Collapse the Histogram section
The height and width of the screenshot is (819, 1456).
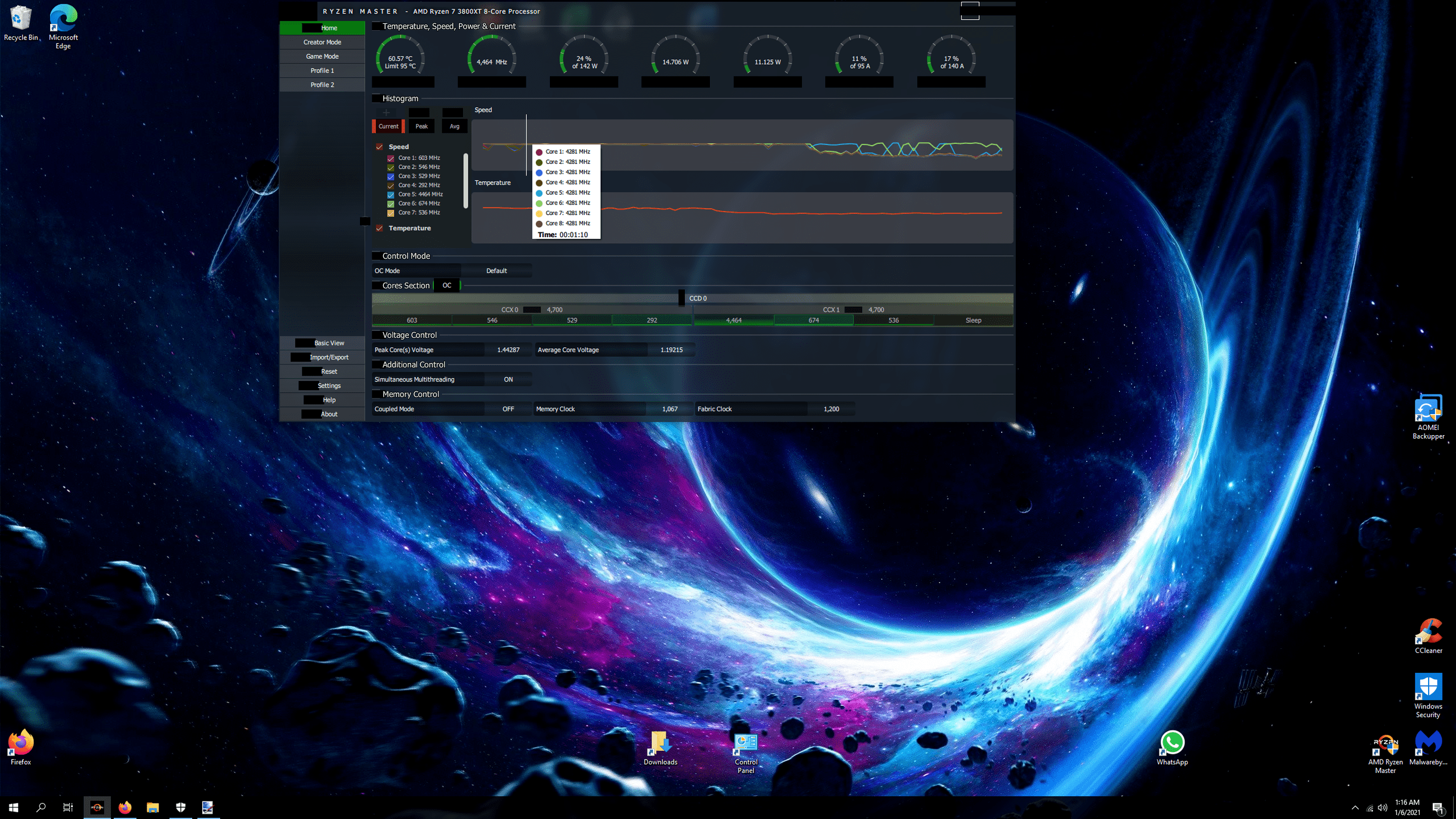click(x=376, y=98)
